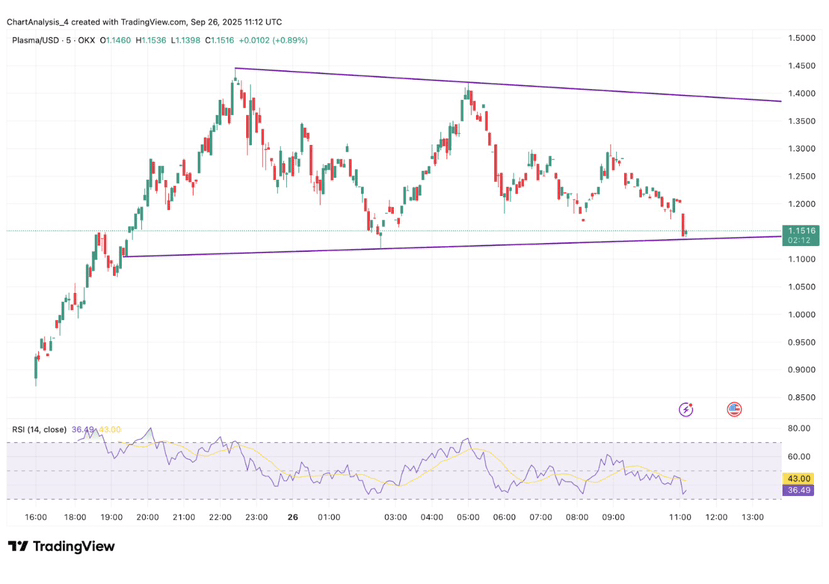The image size is (829, 584).
Task: Click the 80.00 RSI scale label
Action: 799,429
